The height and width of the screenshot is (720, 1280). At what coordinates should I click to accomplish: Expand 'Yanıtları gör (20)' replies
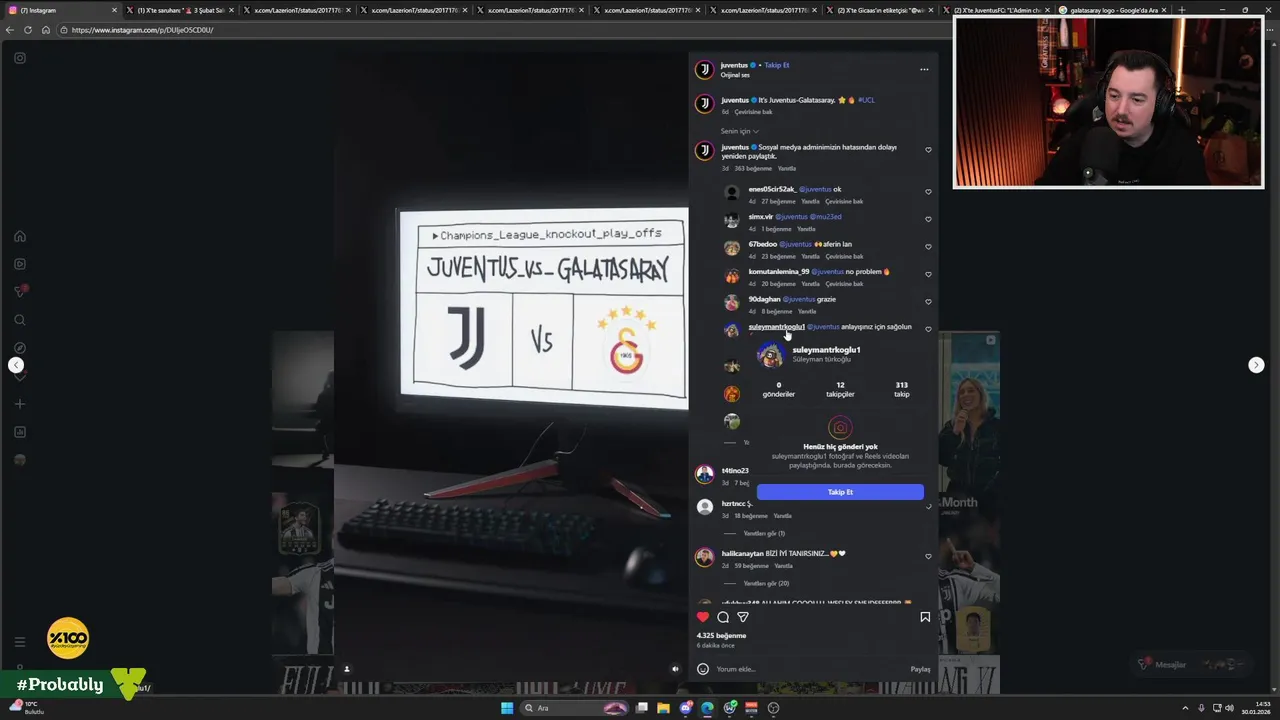point(766,583)
